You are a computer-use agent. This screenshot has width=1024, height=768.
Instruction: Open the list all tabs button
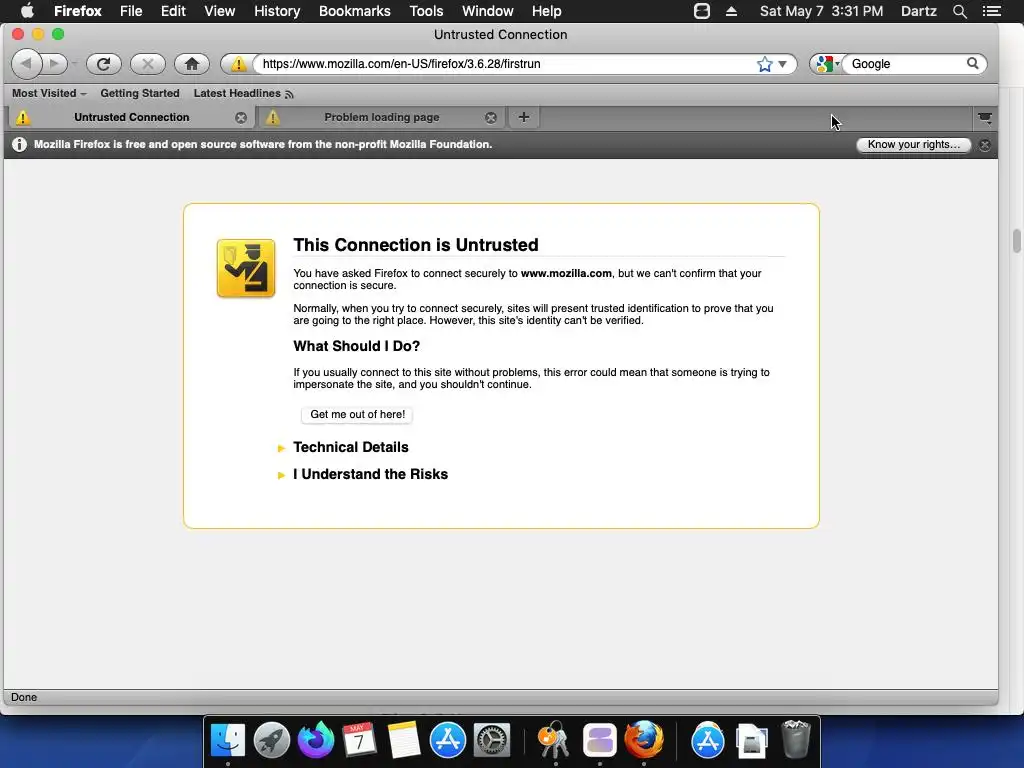pos(985,118)
